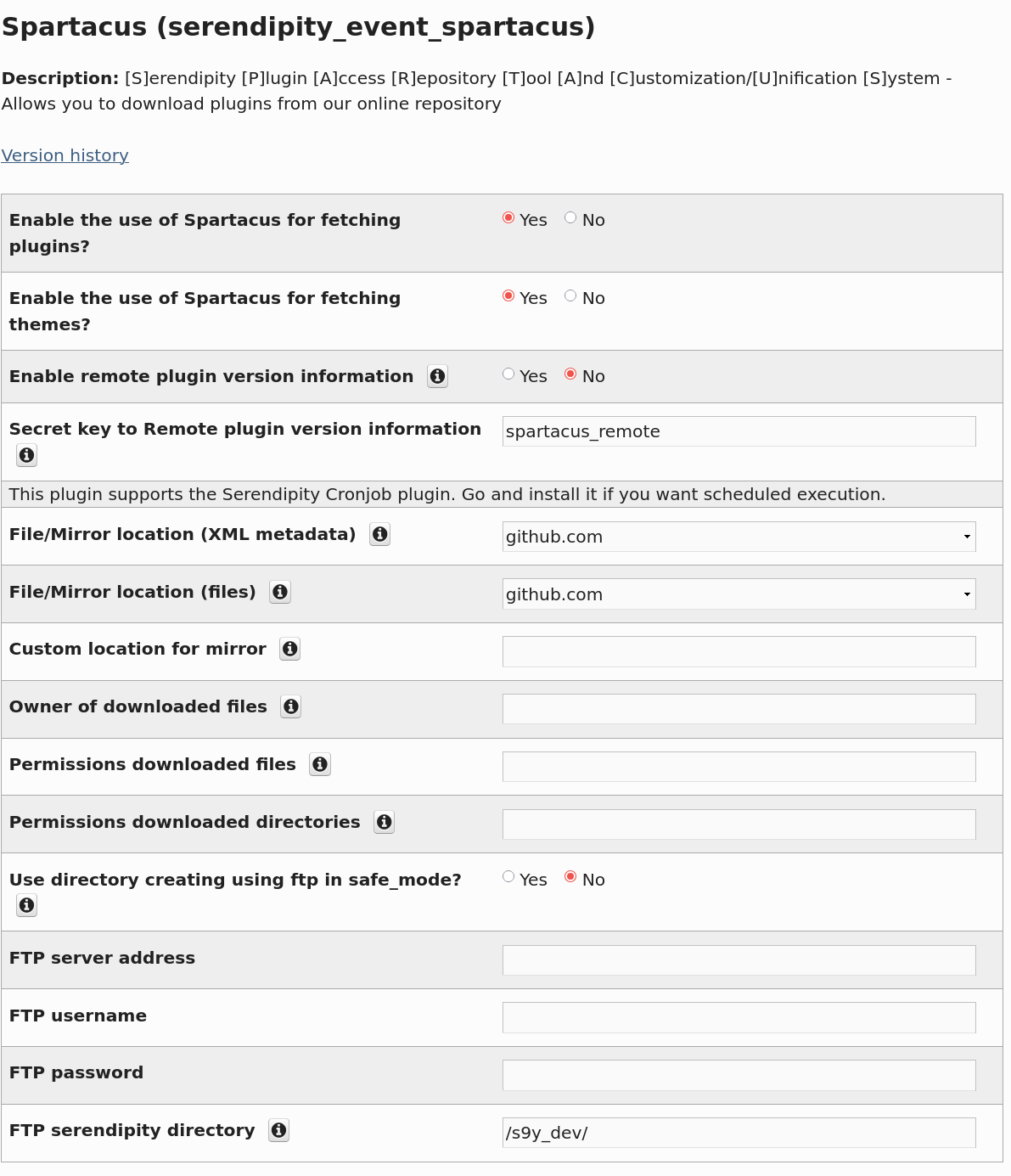
Task: Open info tooltip for remote plugin version information
Action: coord(437,376)
